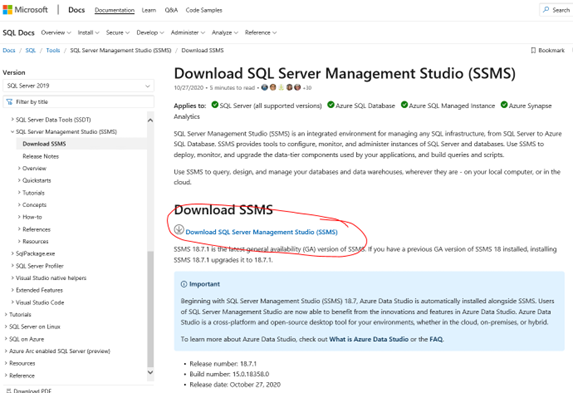Open the Search magnifier icon
Screen dimensions: 573x393
coord(546,10)
